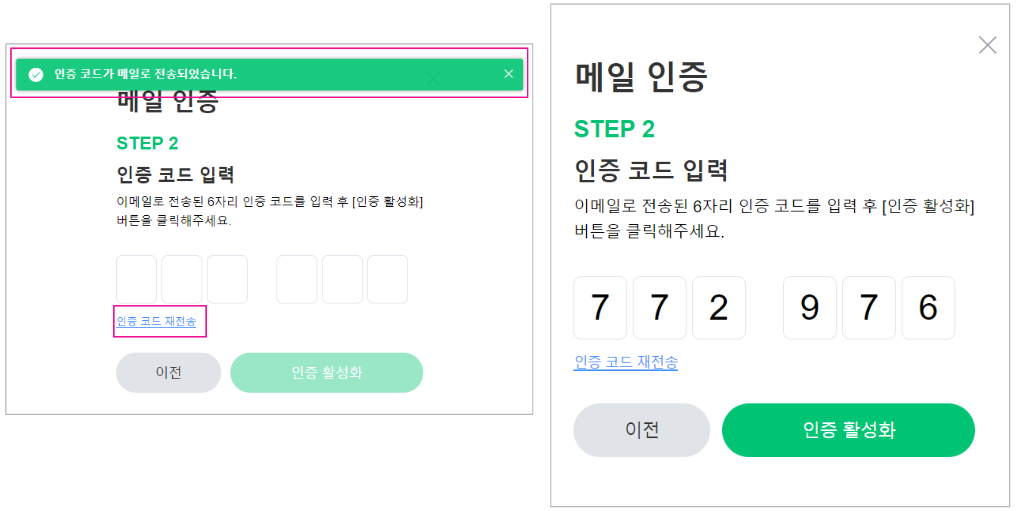Click the second empty code box

(182, 279)
